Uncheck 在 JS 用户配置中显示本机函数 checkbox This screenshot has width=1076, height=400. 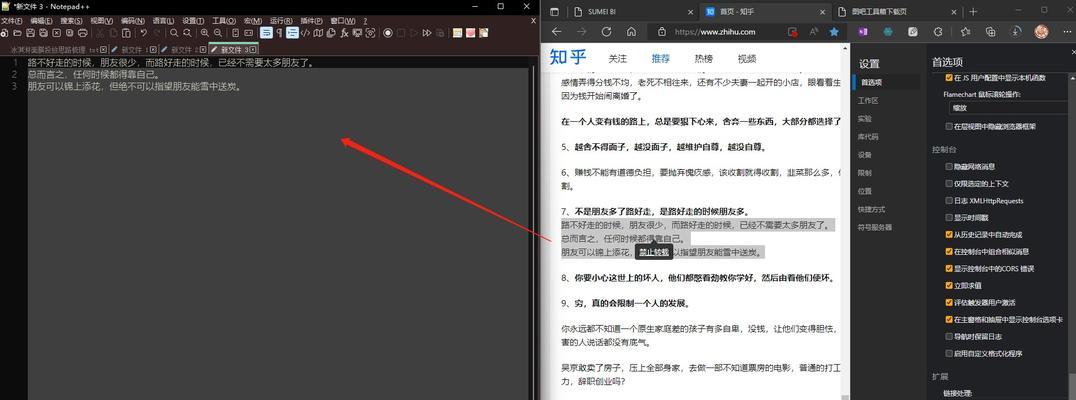[949, 78]
